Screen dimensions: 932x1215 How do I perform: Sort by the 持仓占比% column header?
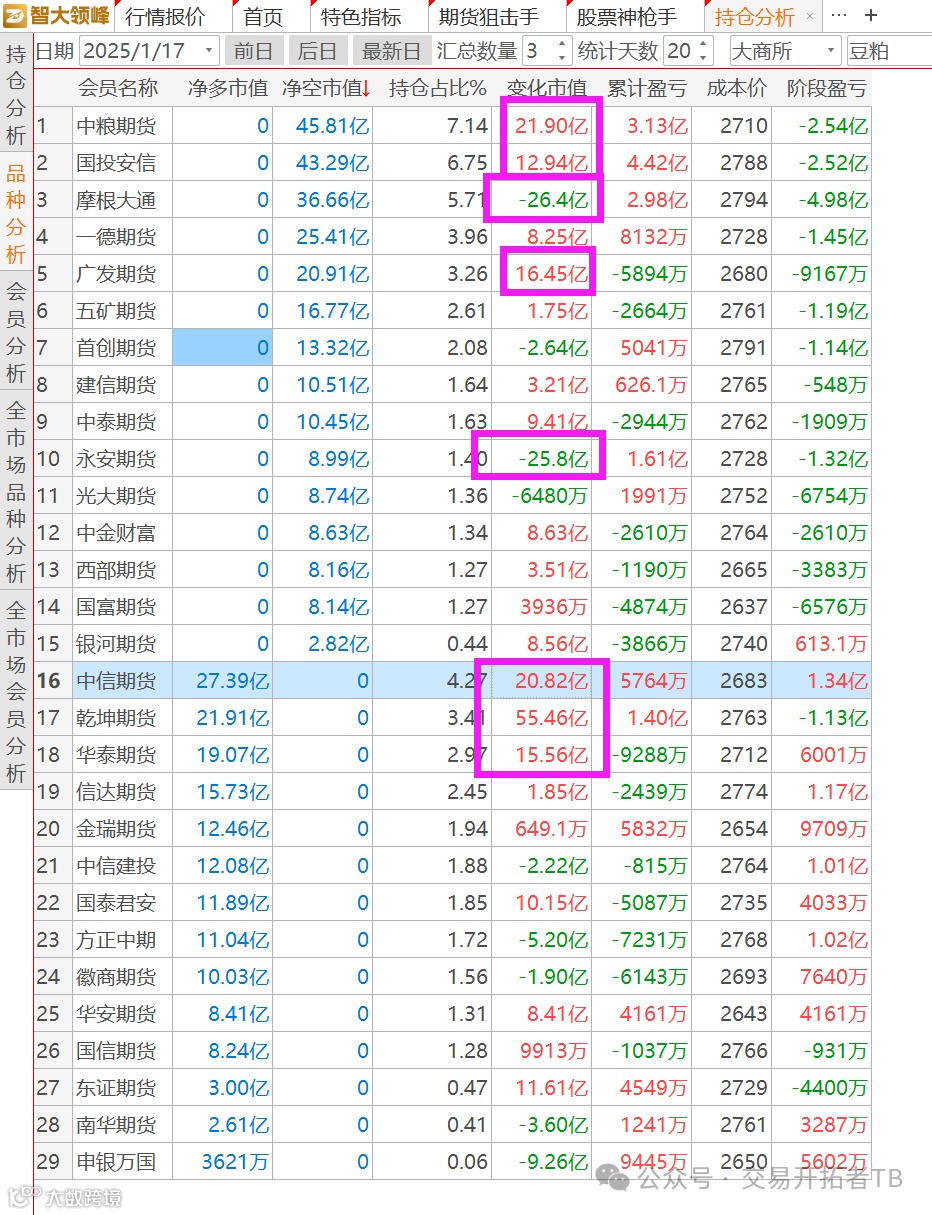pyautogui.click(x=437, y=88)
